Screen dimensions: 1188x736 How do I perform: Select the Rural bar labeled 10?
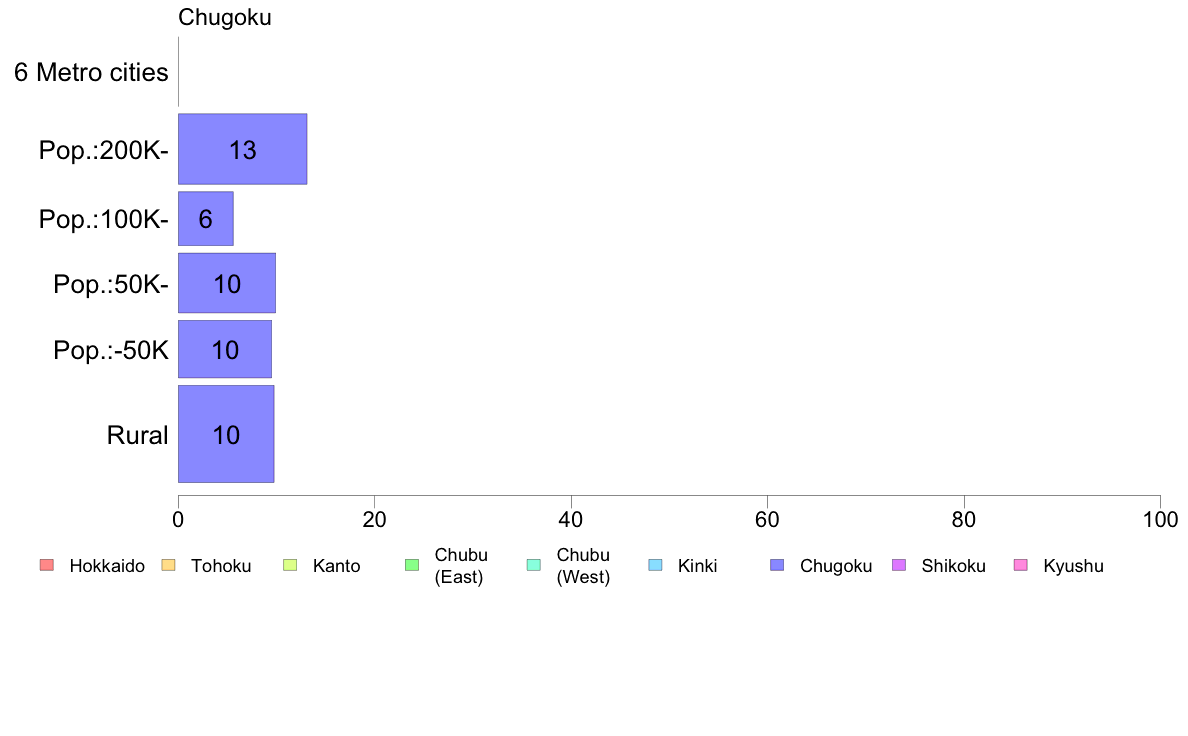(226, 434)
